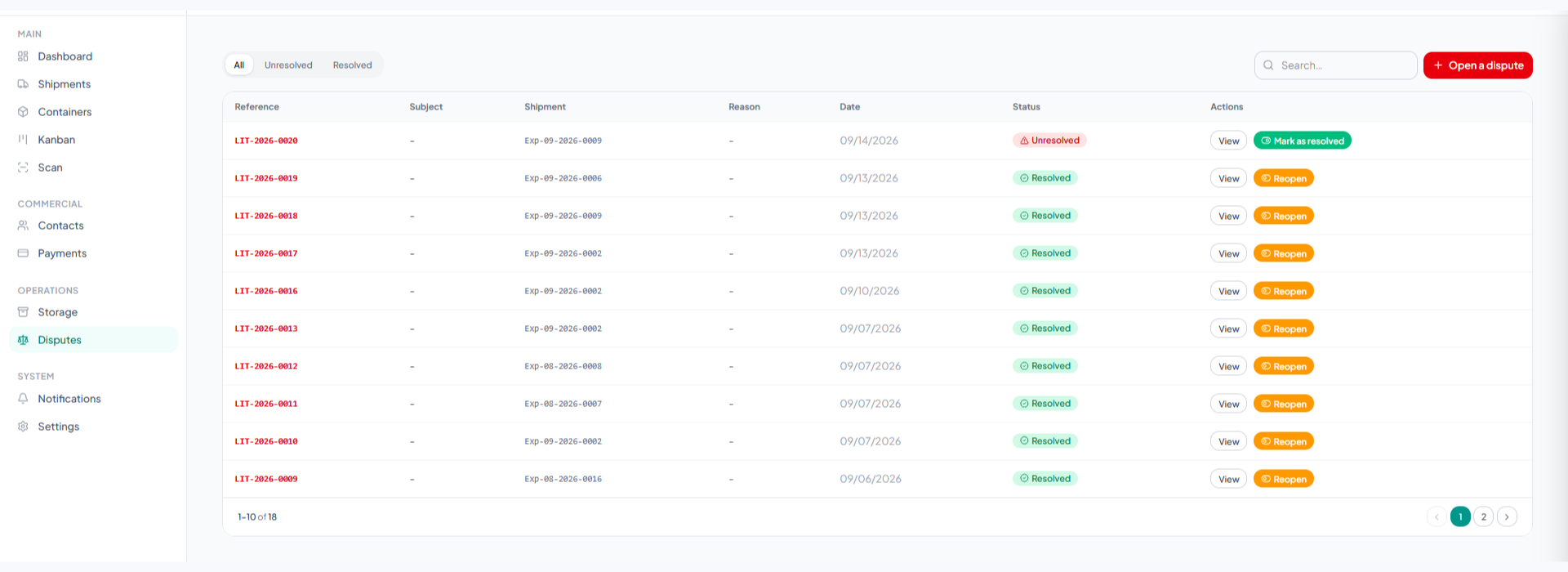Viewport: 1568px width, 572px height.
Task: Reopen dispute LIT-2026-0016
Action: (1283, 291)
